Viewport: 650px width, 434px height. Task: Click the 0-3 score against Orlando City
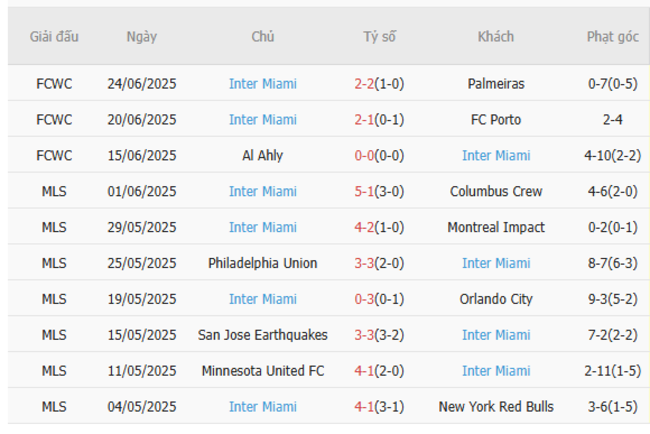364,299
